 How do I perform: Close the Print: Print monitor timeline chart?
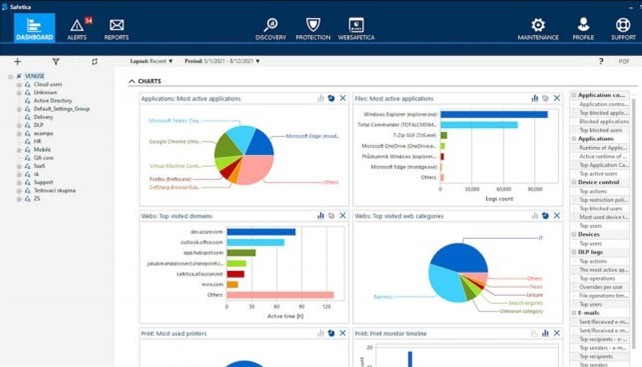click(x=557, y=333)
